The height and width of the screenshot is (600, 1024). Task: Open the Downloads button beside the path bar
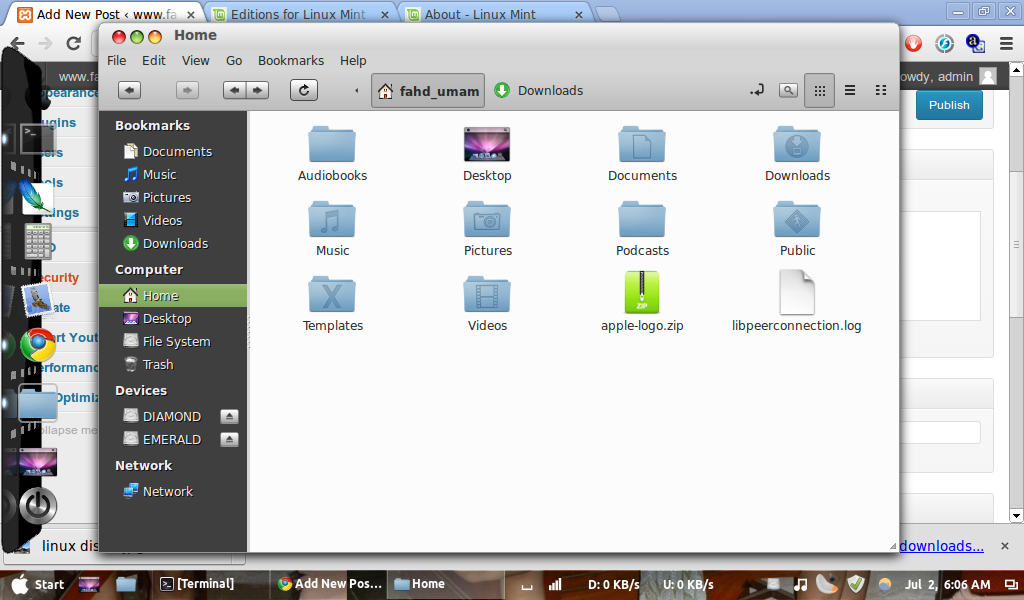click(538, 89)
